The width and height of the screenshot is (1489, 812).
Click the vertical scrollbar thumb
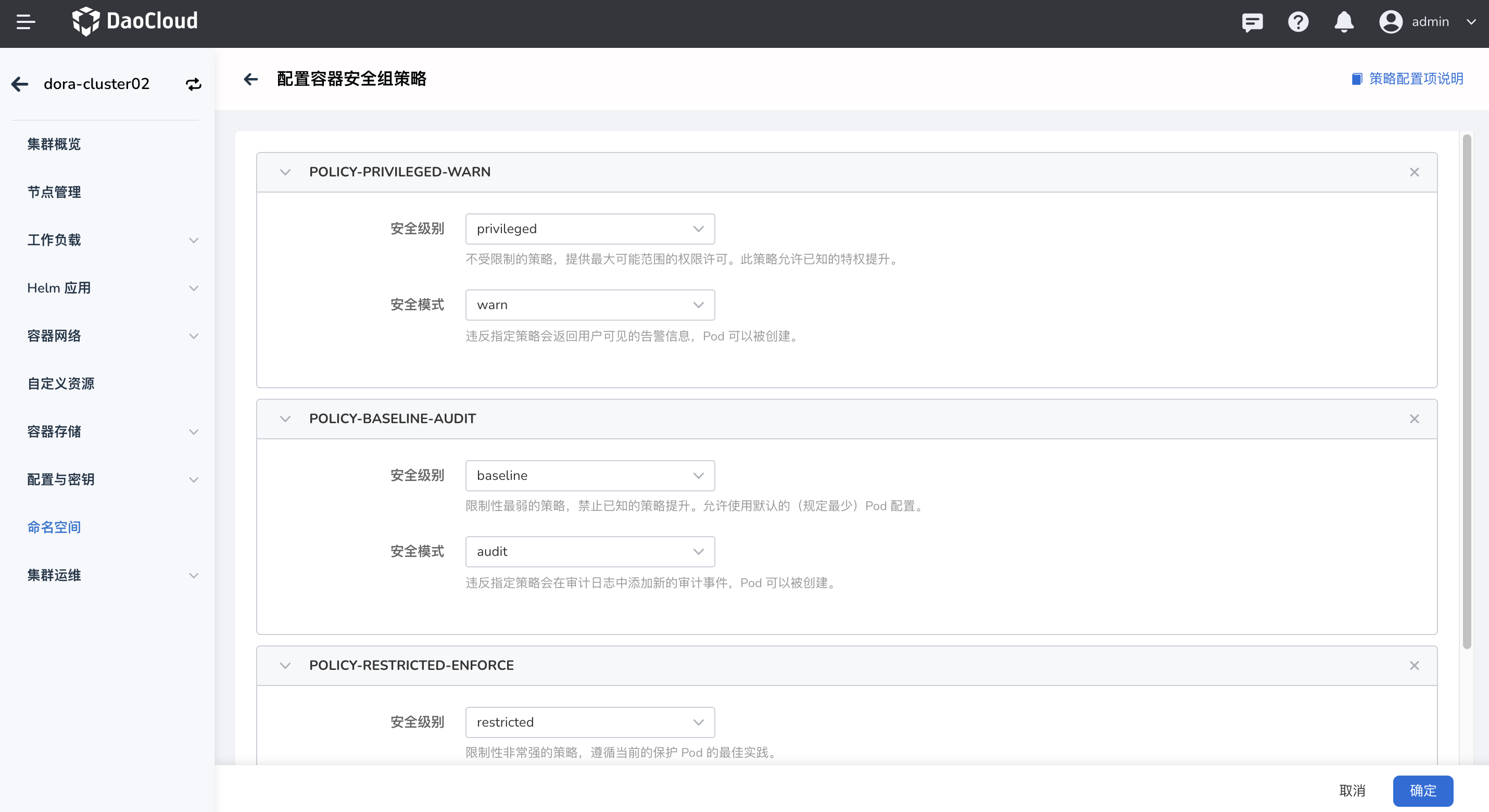click(x=1467, y=392)
